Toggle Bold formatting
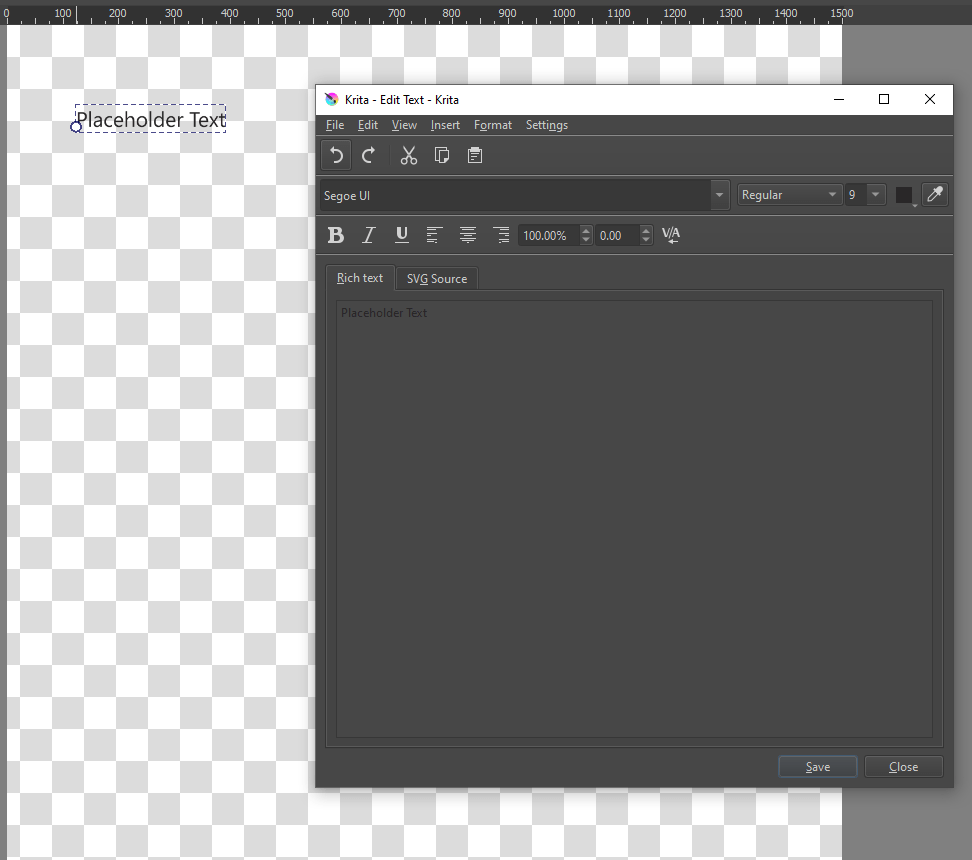Image resolution: width=972 pixels, height=860 pixels. (x=336, y=235)
